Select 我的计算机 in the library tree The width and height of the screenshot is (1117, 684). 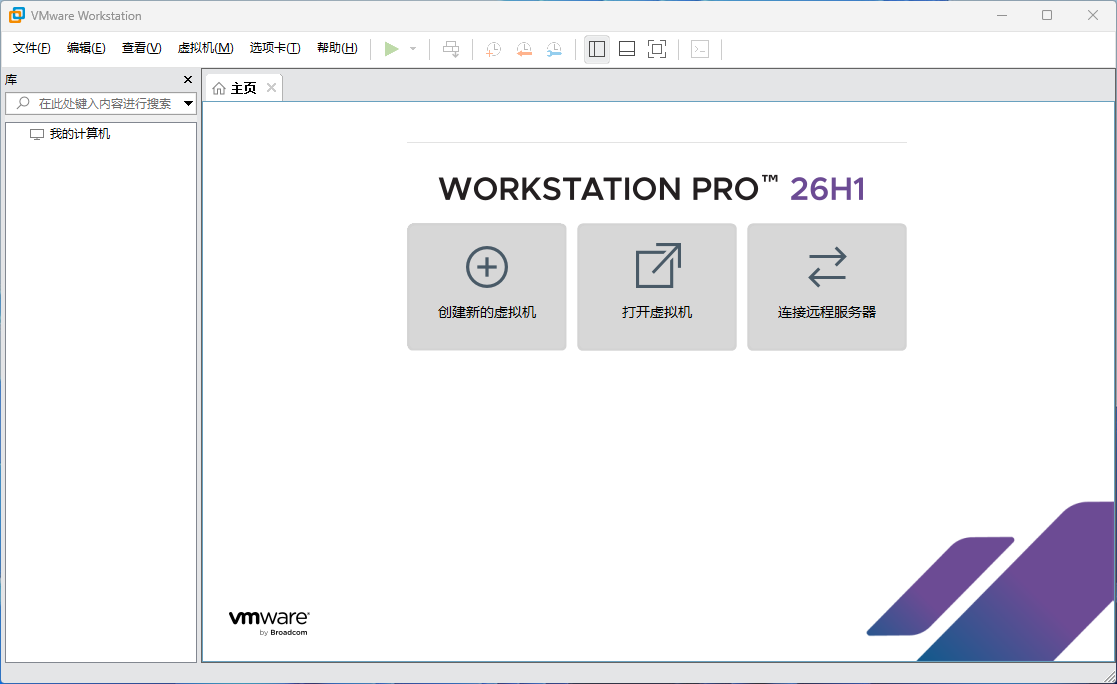pos(80,134)
